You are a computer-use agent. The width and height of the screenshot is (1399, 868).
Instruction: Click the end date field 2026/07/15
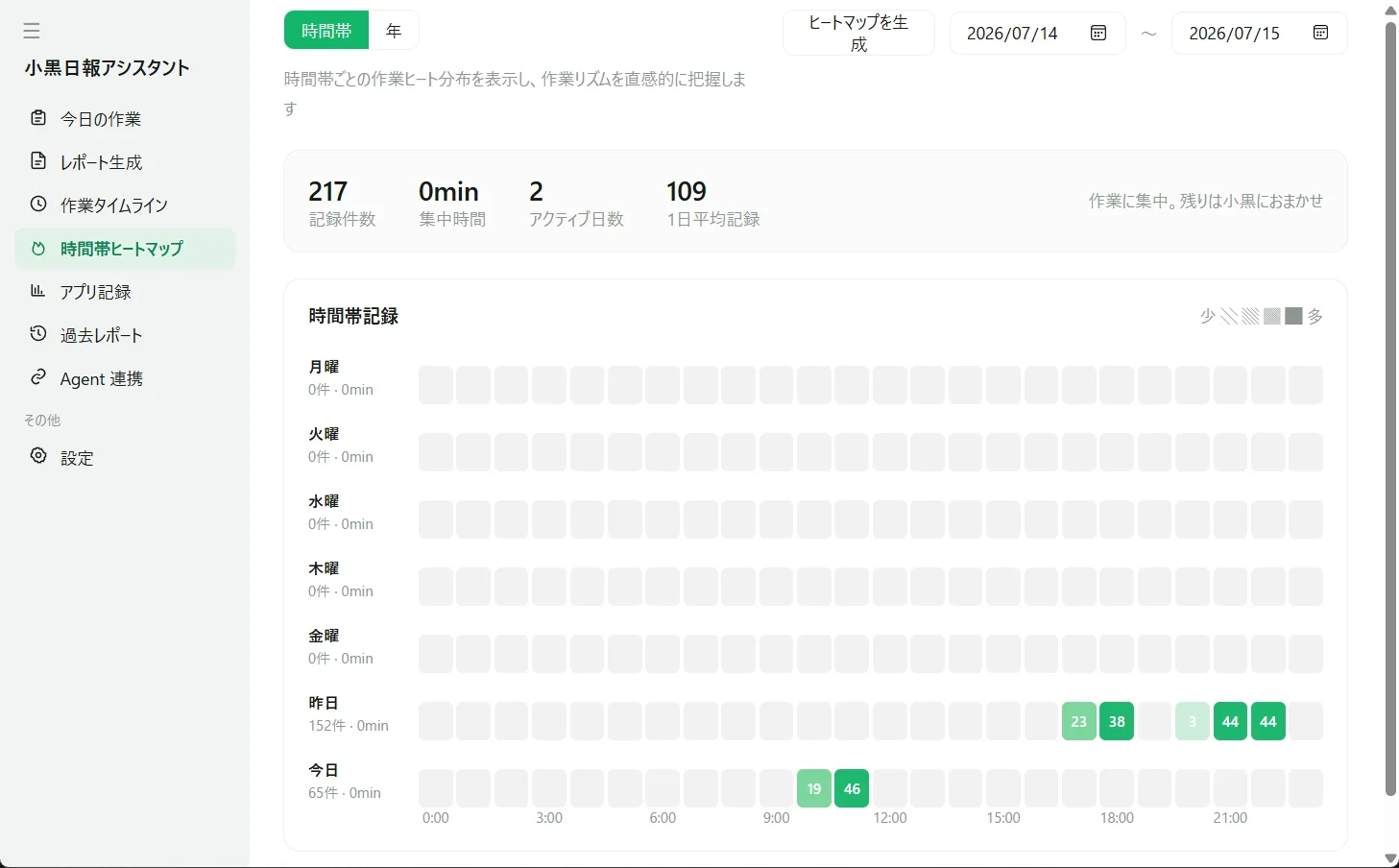click(x=1259, y=33)
